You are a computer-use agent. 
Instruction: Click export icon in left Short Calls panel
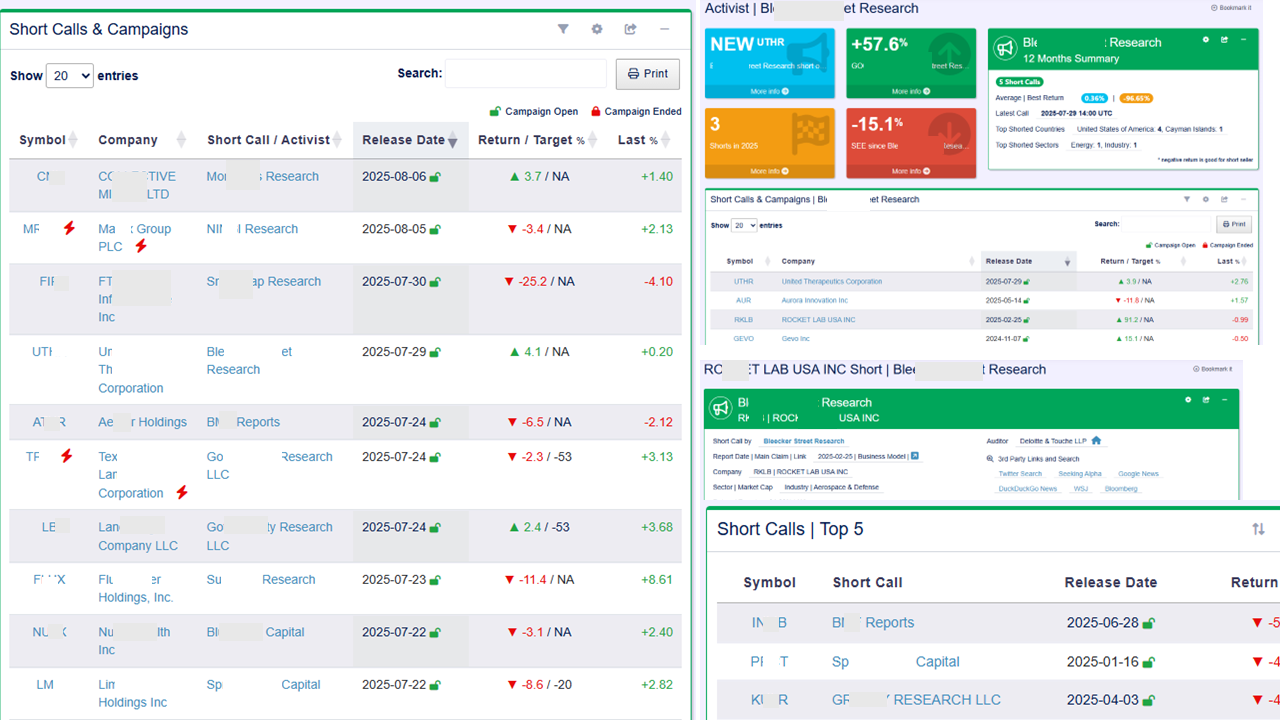630,29
